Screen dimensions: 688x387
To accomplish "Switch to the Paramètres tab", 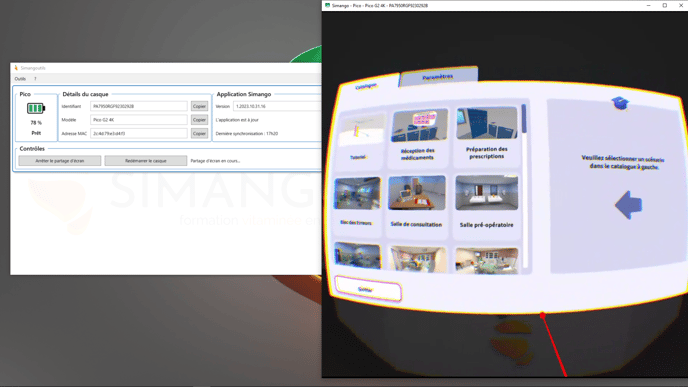I will click(x=438, y=77).
